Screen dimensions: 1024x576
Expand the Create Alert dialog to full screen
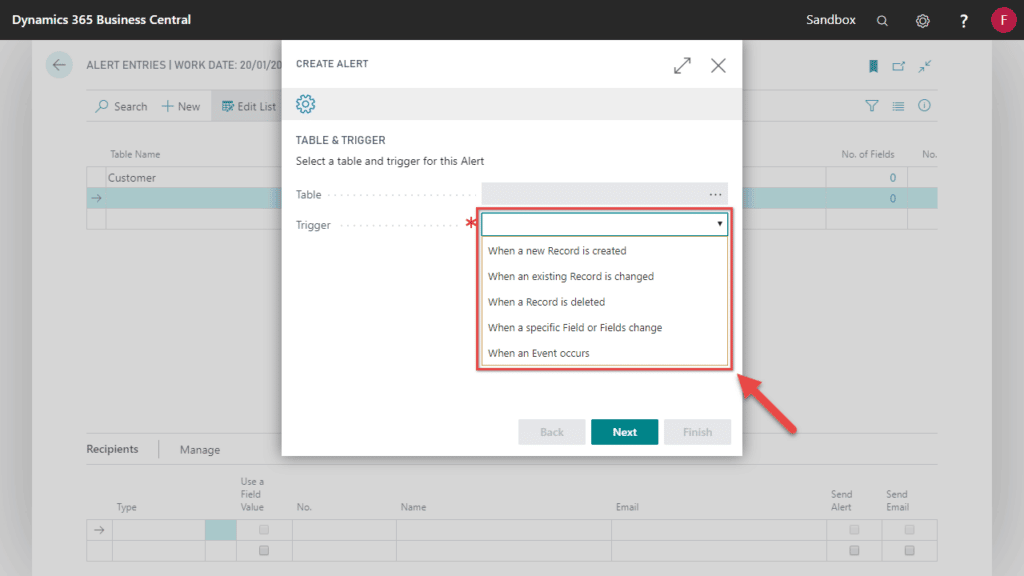682,65
